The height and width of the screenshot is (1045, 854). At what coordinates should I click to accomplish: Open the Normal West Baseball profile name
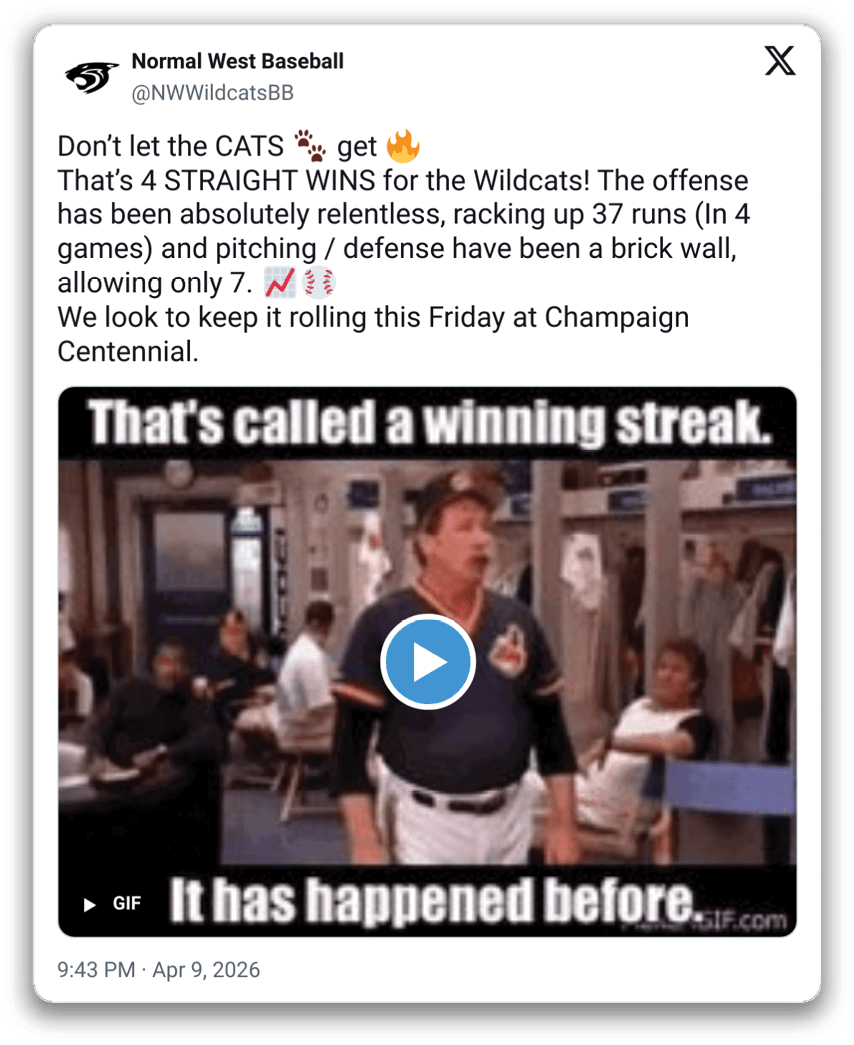tap(238, 61)
